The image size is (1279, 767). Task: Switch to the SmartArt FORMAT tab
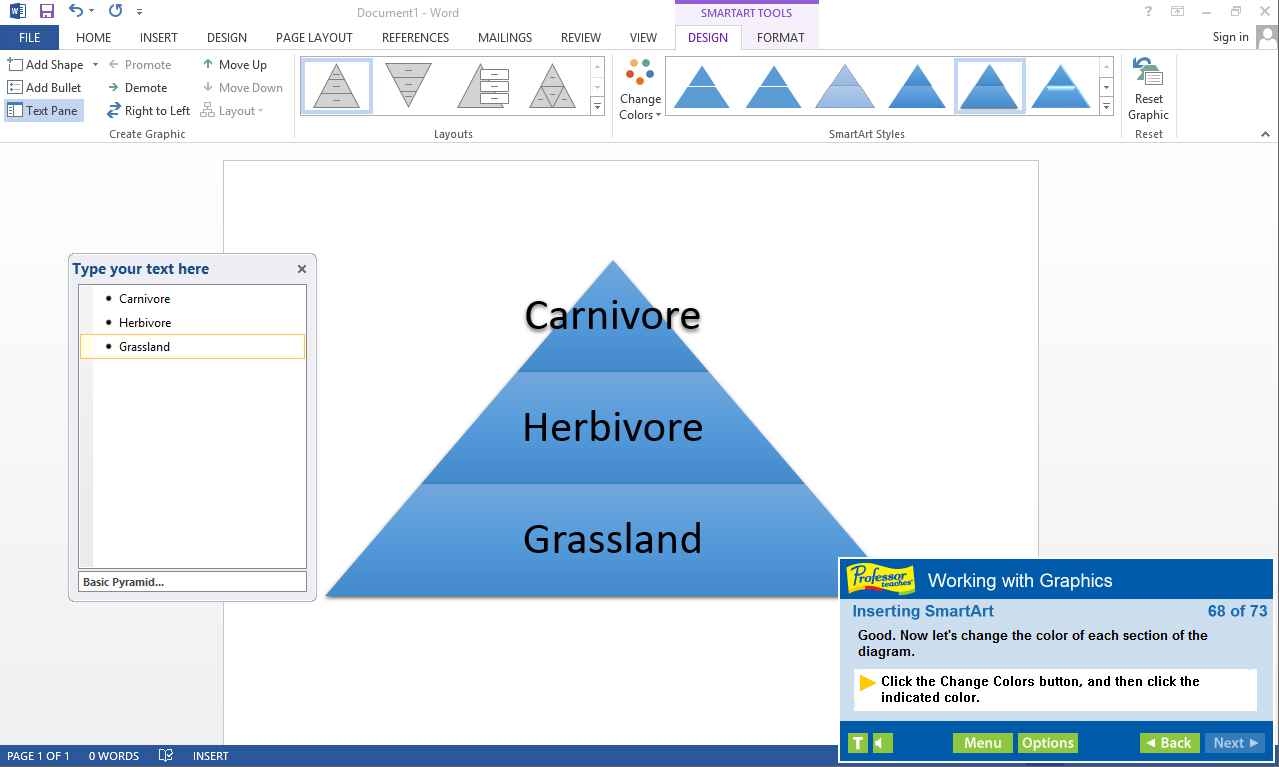click(780, 38)
